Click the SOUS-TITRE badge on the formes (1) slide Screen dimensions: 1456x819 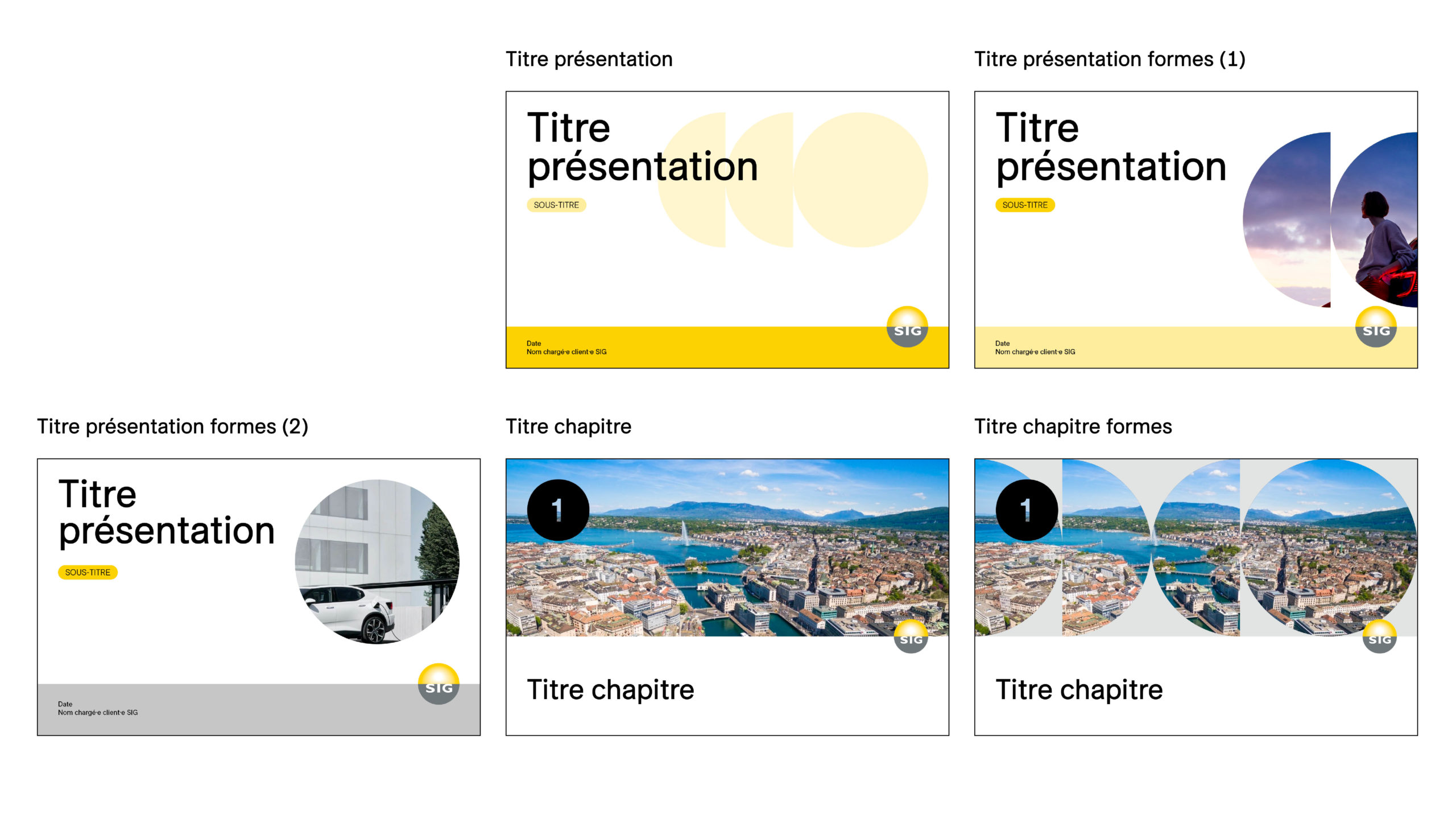(x=1025, y=205)
